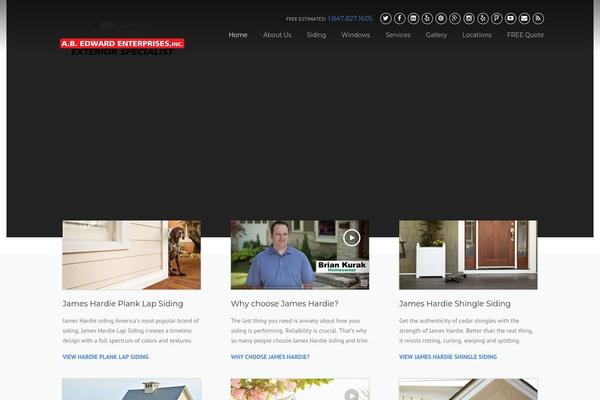
Task: Open the lap siding with dog thumbnail
Action: [x=132, y=255]
